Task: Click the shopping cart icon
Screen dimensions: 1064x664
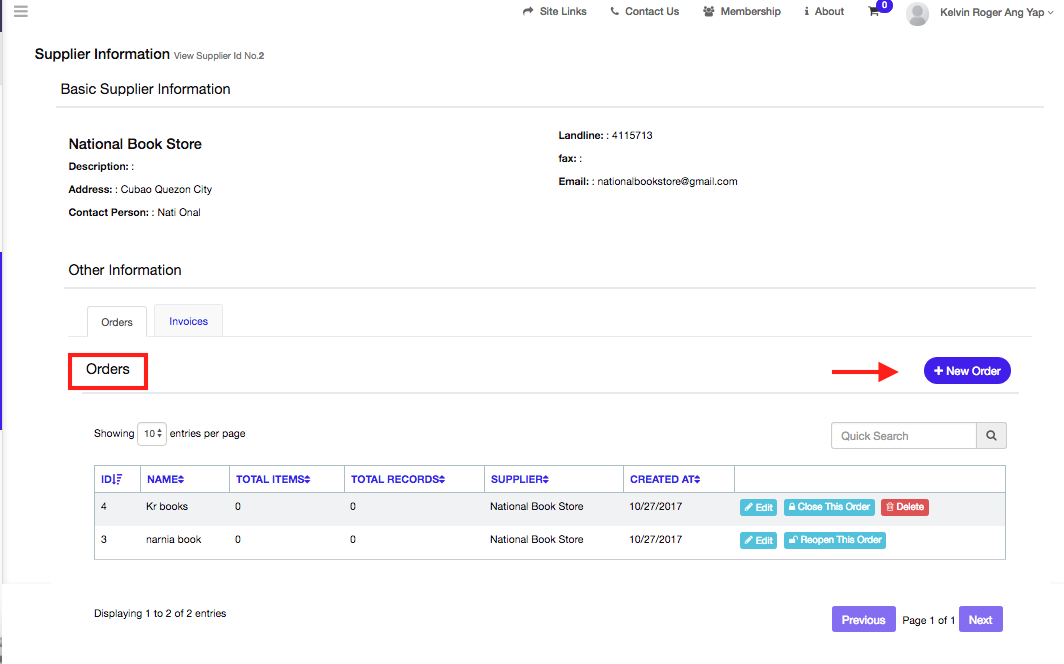Action: 874,12
